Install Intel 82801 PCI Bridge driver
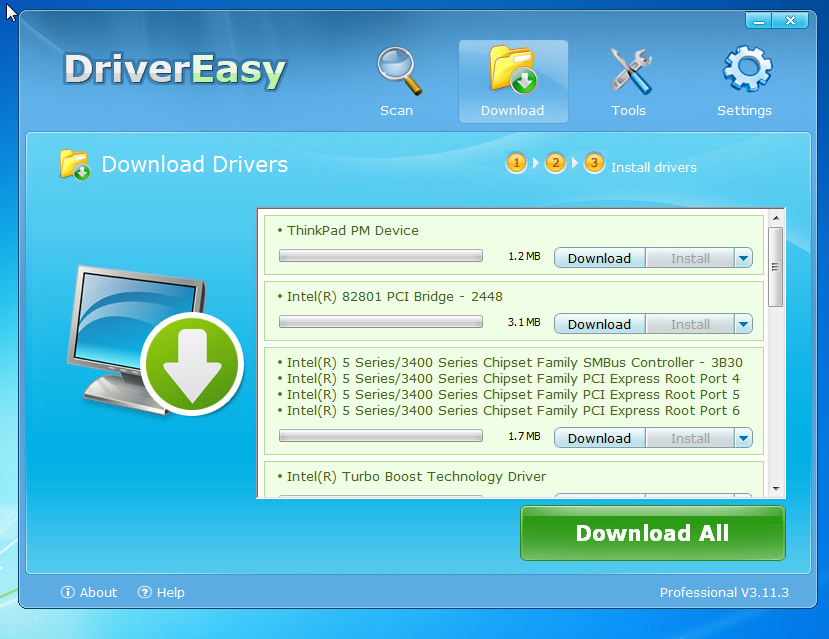The height and width of the screenshot is (639, 829). (x=690, y=324)
